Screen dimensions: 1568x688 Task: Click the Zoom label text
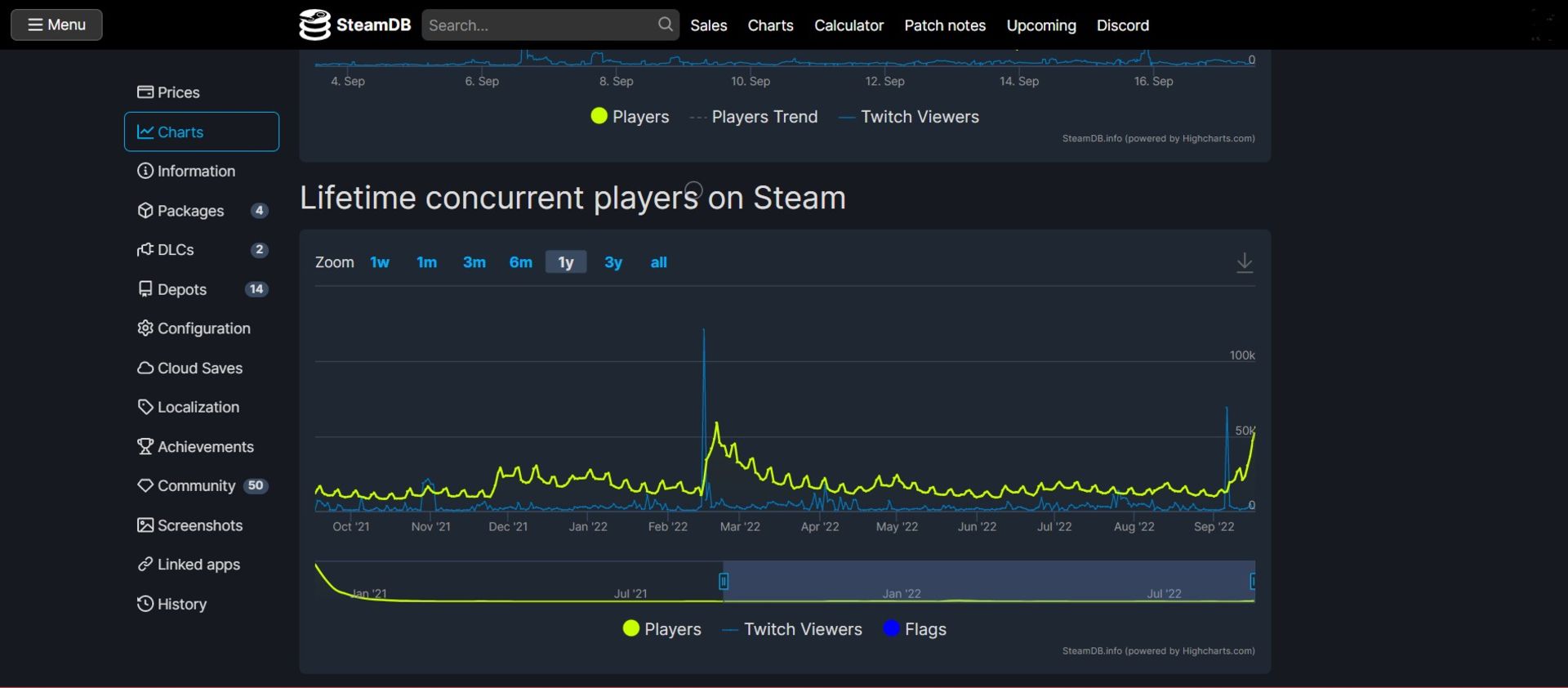tap(334, 262)
